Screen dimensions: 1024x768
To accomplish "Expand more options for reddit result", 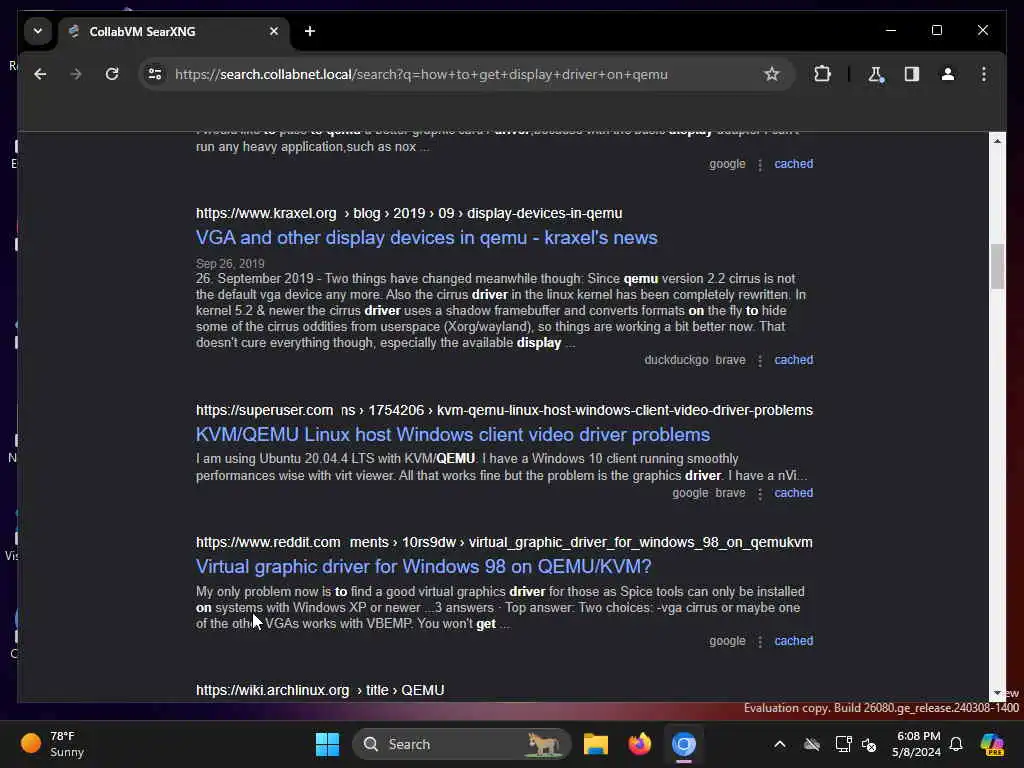I will coord(760,642).
